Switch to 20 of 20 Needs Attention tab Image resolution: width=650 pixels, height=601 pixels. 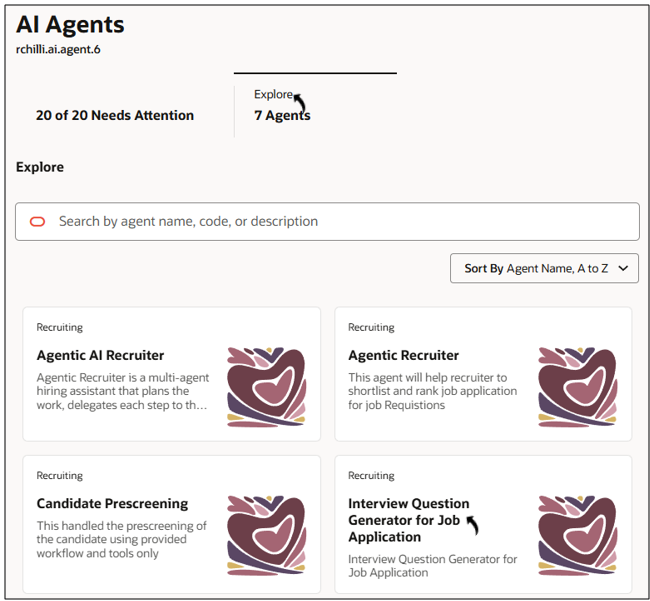click(115, 115)
